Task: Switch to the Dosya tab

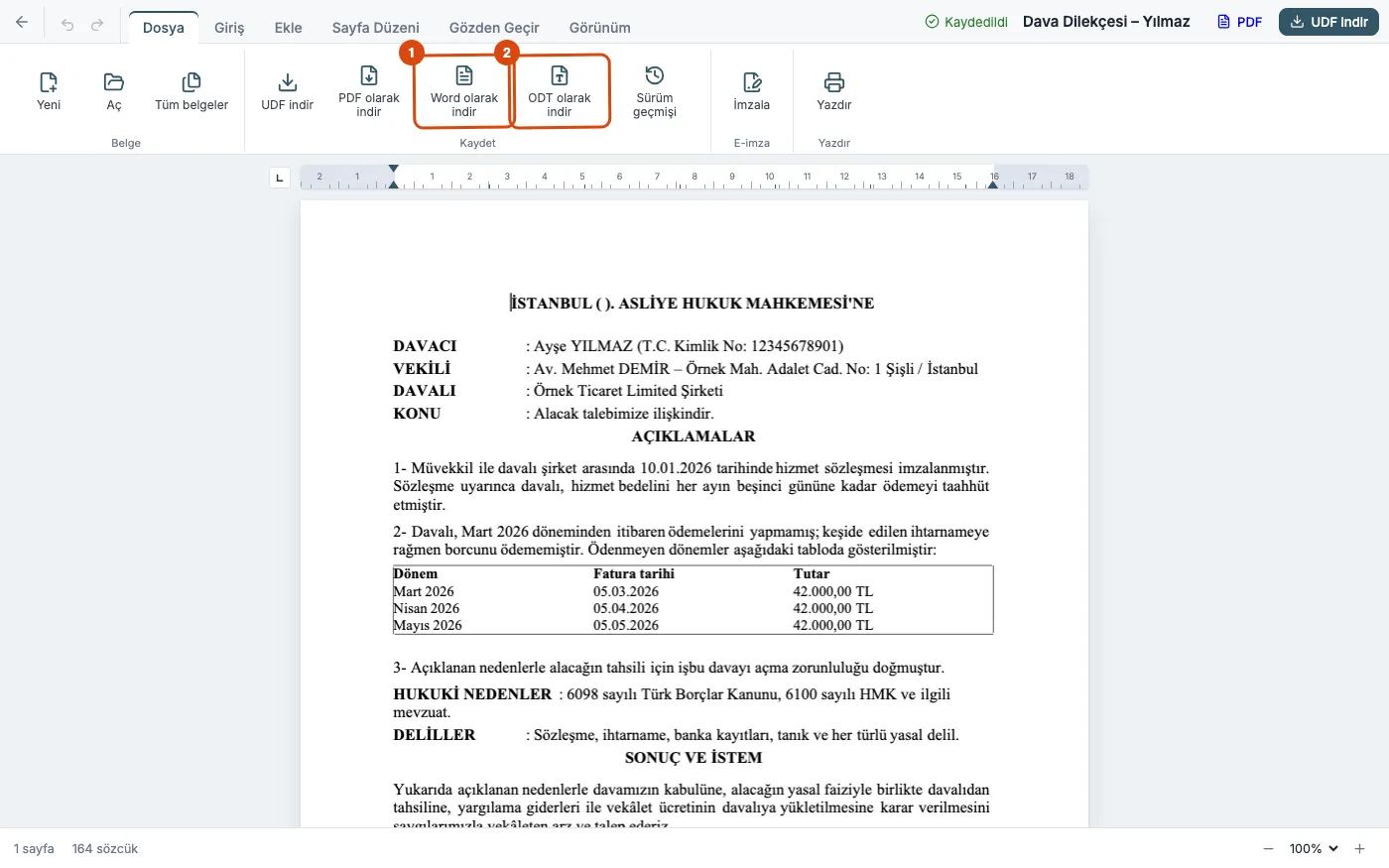Action: [x=164, y=28]
